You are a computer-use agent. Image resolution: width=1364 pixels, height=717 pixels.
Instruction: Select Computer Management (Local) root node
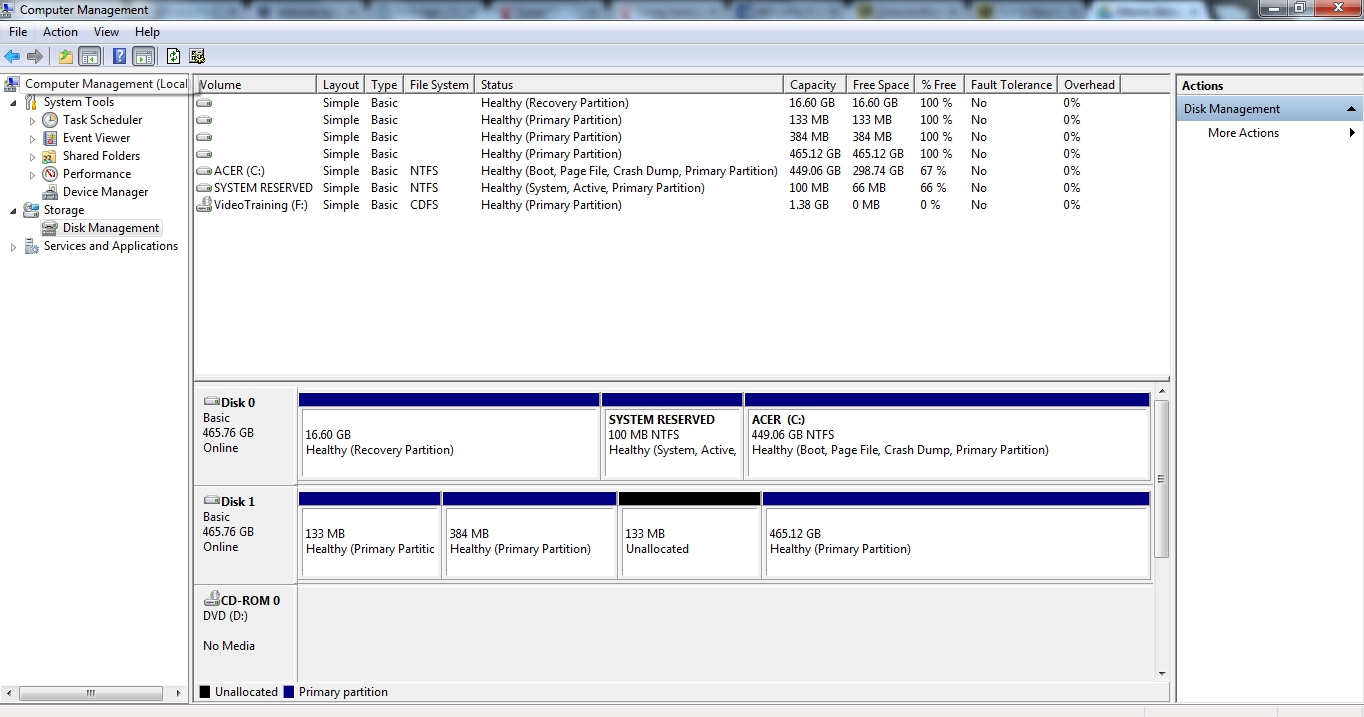[x=105, y=84]
